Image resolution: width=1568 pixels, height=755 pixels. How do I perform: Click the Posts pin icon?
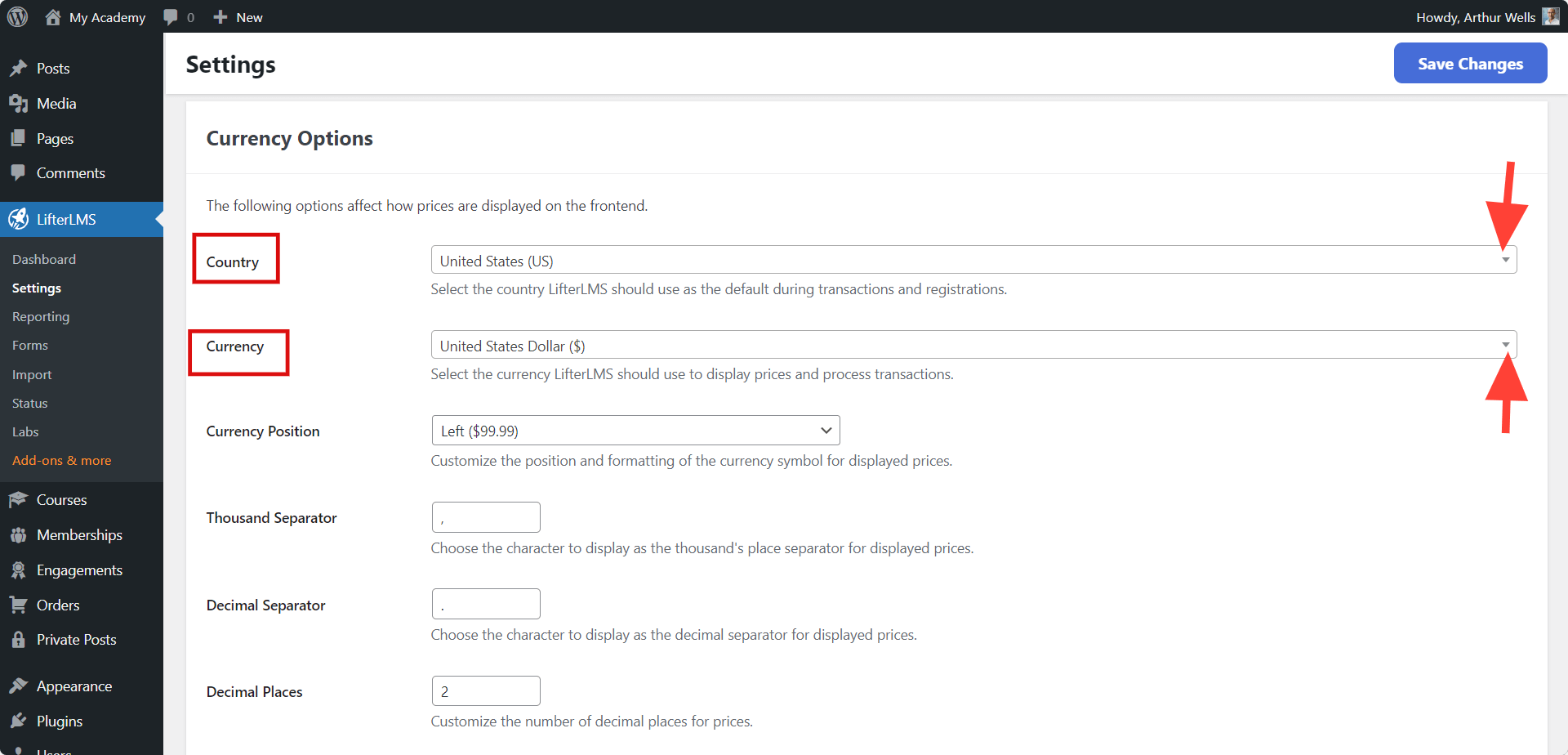click(x=18, y=69)
